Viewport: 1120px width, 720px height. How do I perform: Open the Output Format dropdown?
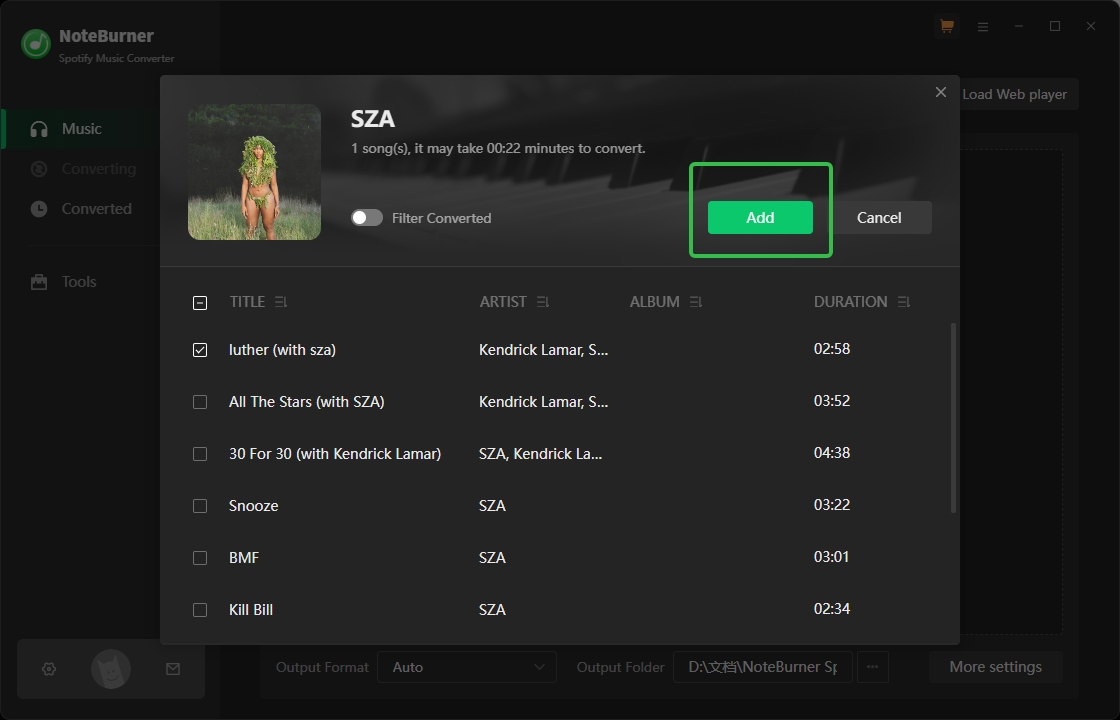coord(466,667)
